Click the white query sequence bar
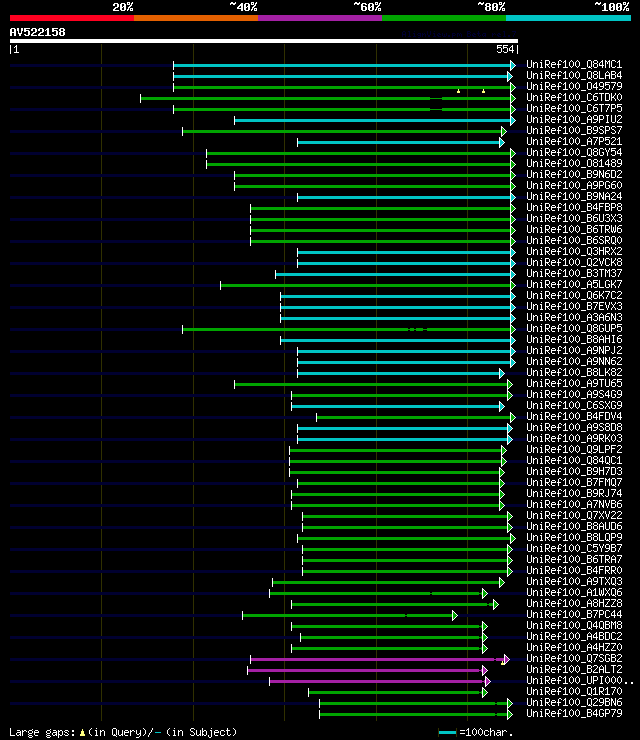This screenshot has height=740, width=640. pos(264,41)
